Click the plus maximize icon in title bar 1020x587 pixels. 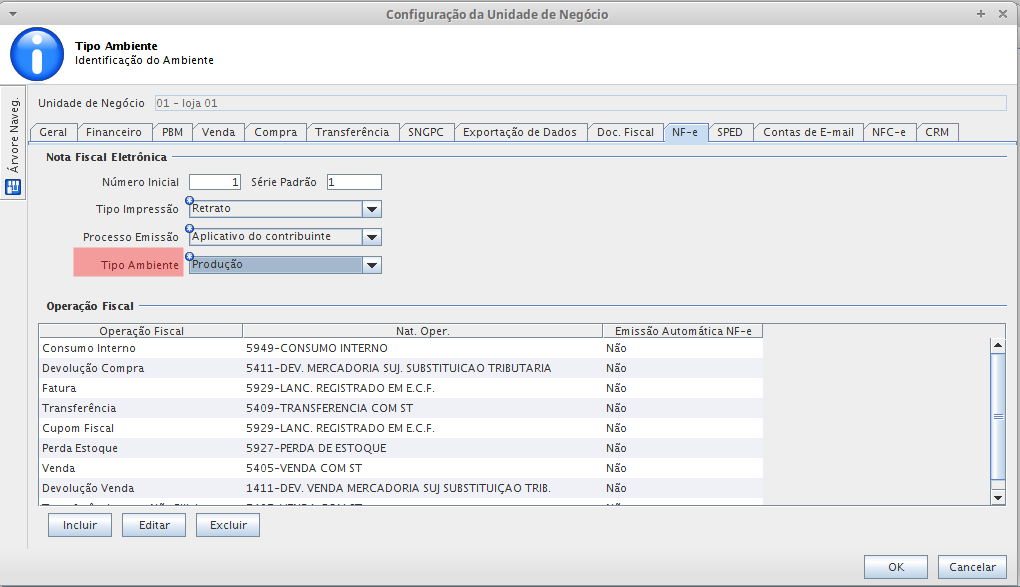click(x=981, y=14)
